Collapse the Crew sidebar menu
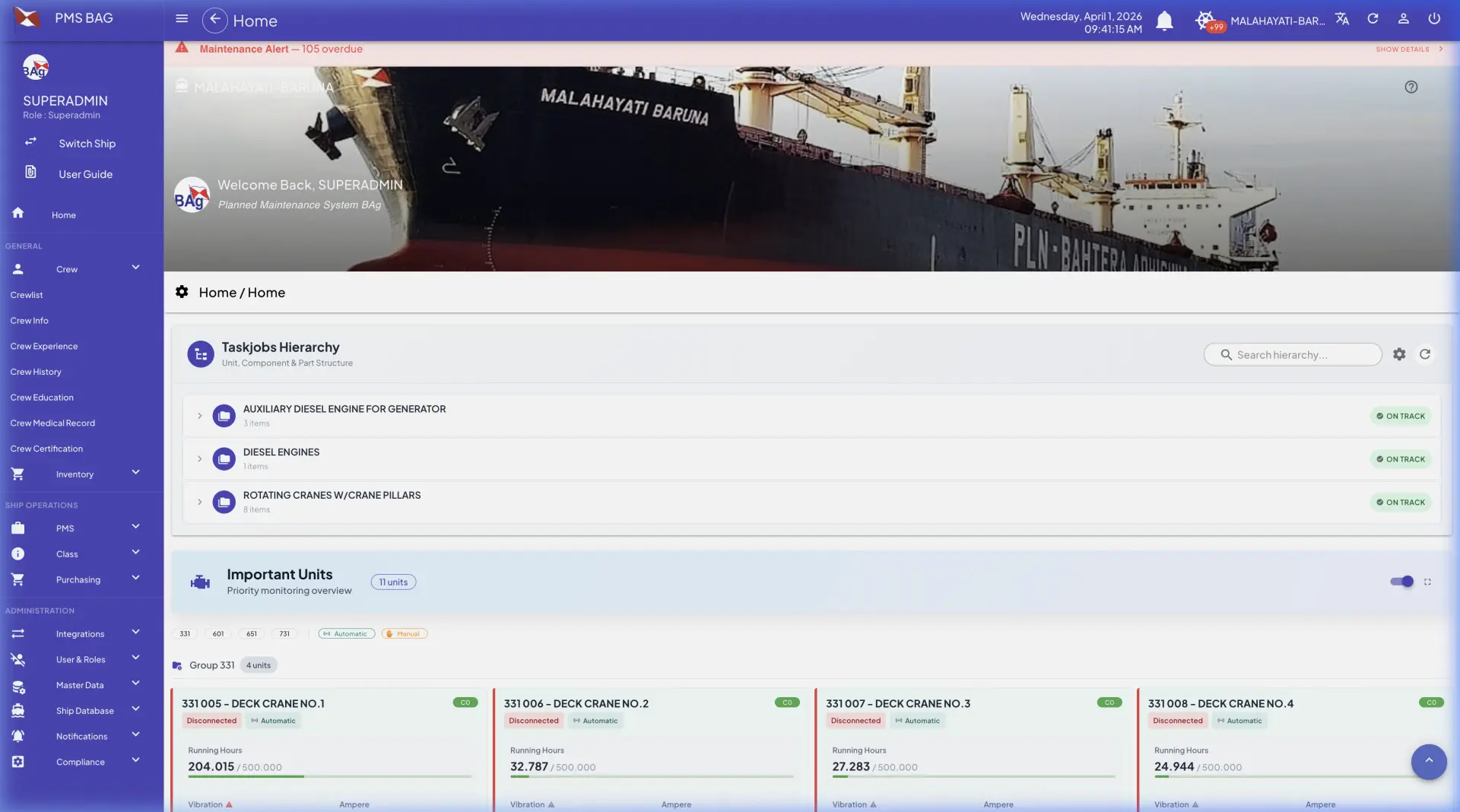 (x=135, y=268)
